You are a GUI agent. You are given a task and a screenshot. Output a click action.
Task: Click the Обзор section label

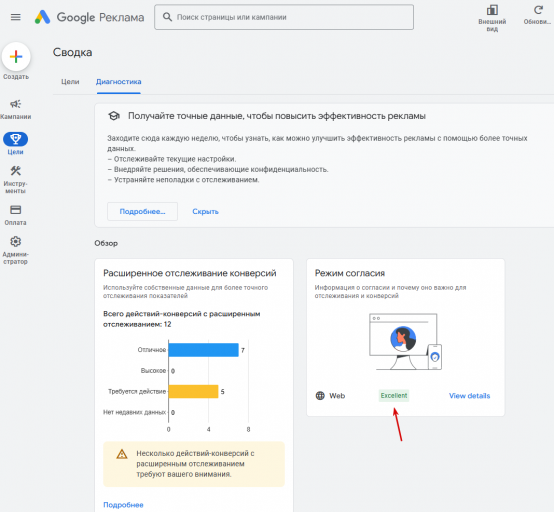(x=106, y=243)
